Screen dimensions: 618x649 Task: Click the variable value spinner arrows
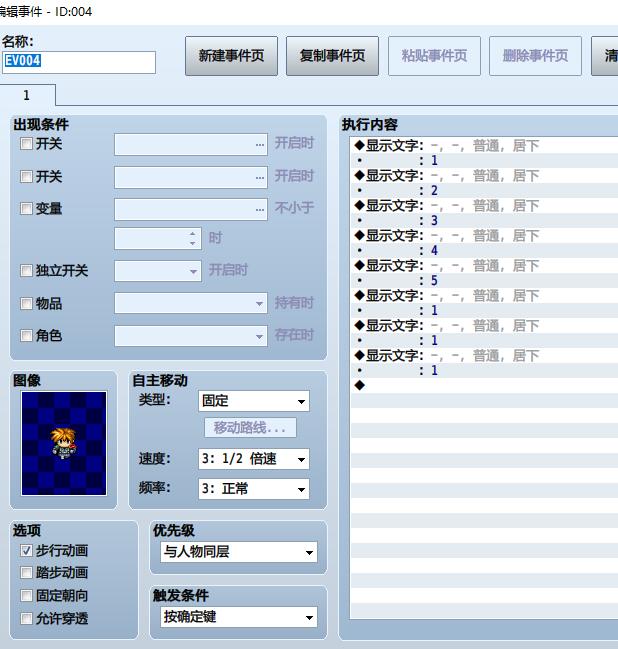click(x=192, y=238)
